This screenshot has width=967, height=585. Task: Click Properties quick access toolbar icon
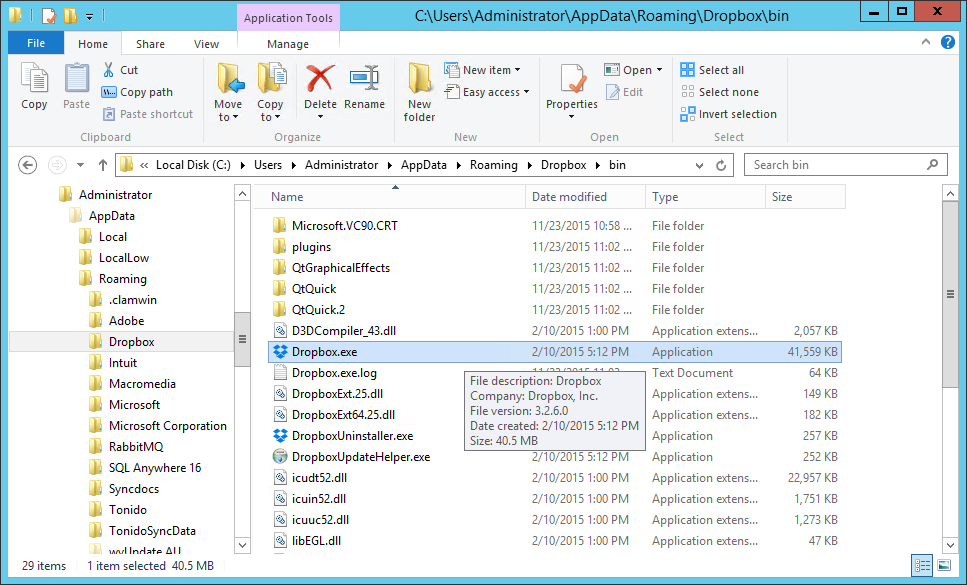[x=49, y=15]
